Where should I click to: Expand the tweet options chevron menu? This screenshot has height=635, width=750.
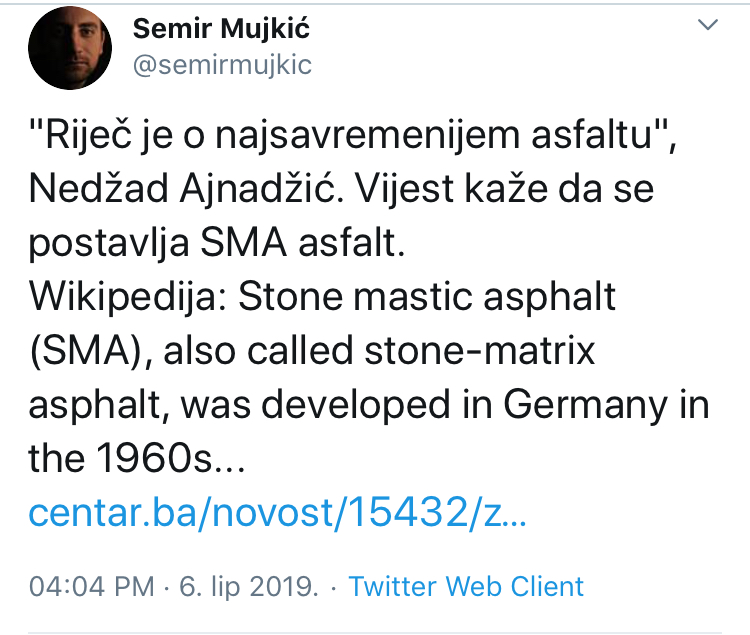tap(708, 24)
